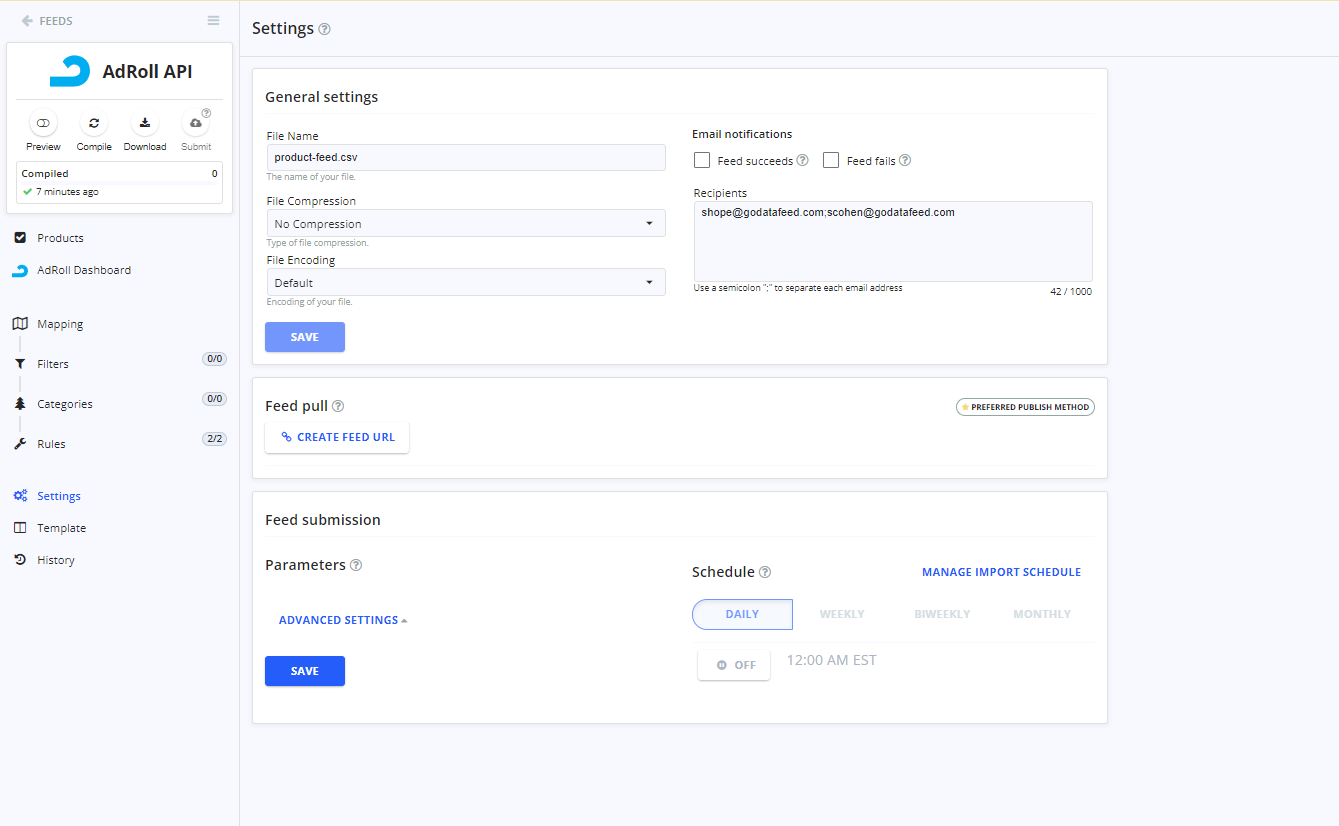This screenshot has height=826, width=1339.
Task: Click the Download feed icon
Action: pos(145,123)
